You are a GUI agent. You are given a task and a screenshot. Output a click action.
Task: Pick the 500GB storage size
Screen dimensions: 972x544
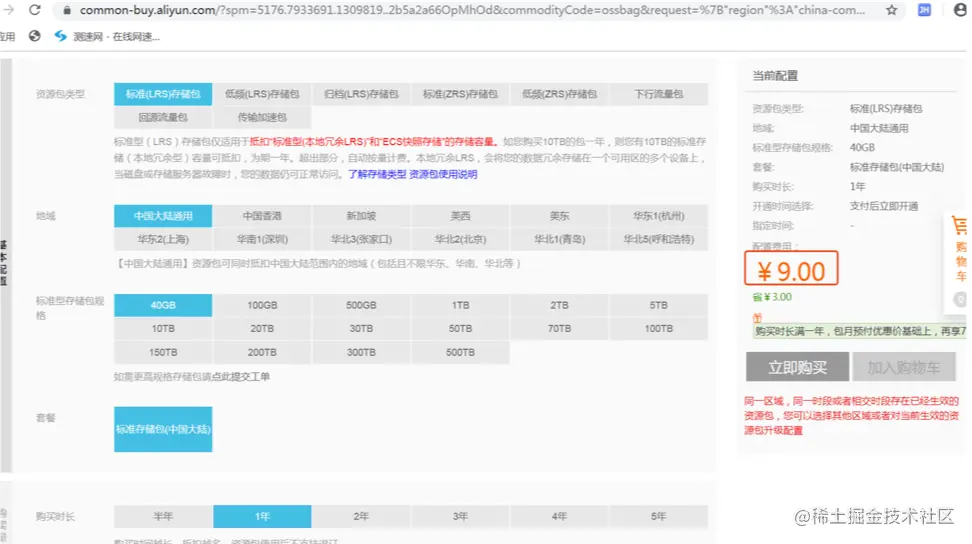point(361,305)
